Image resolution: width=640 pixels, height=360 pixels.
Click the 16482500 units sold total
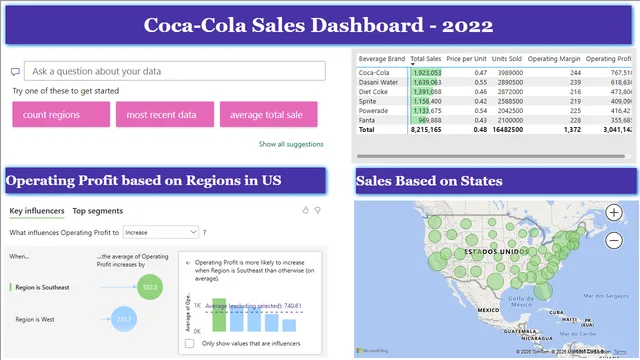508,129
